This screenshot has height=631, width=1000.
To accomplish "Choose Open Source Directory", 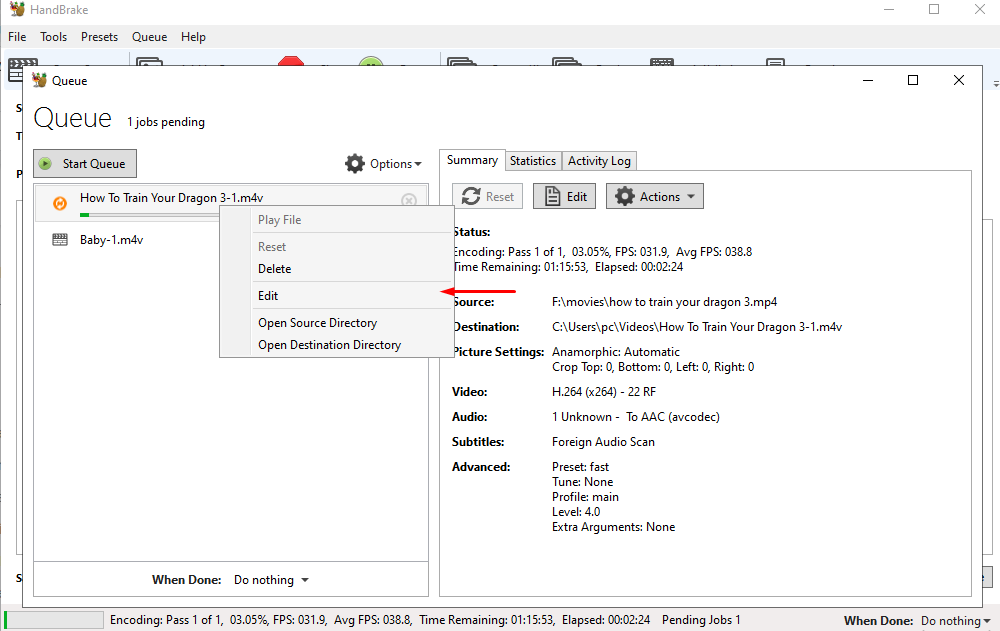I will tap(317, 323).
